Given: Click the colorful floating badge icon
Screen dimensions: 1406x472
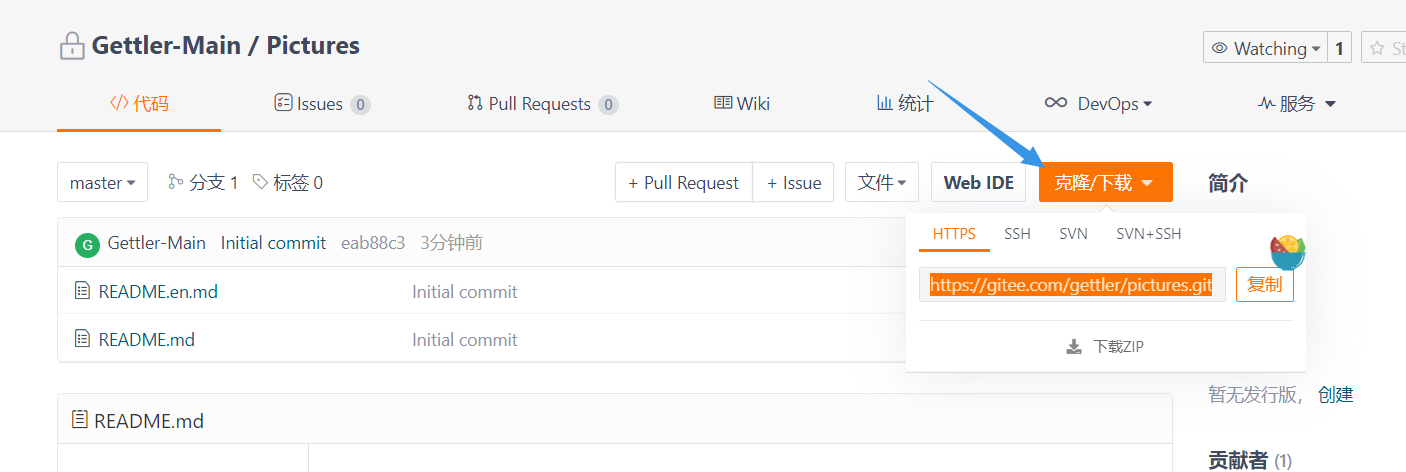Looking at the screenshot, I should tap(1288, 252).
